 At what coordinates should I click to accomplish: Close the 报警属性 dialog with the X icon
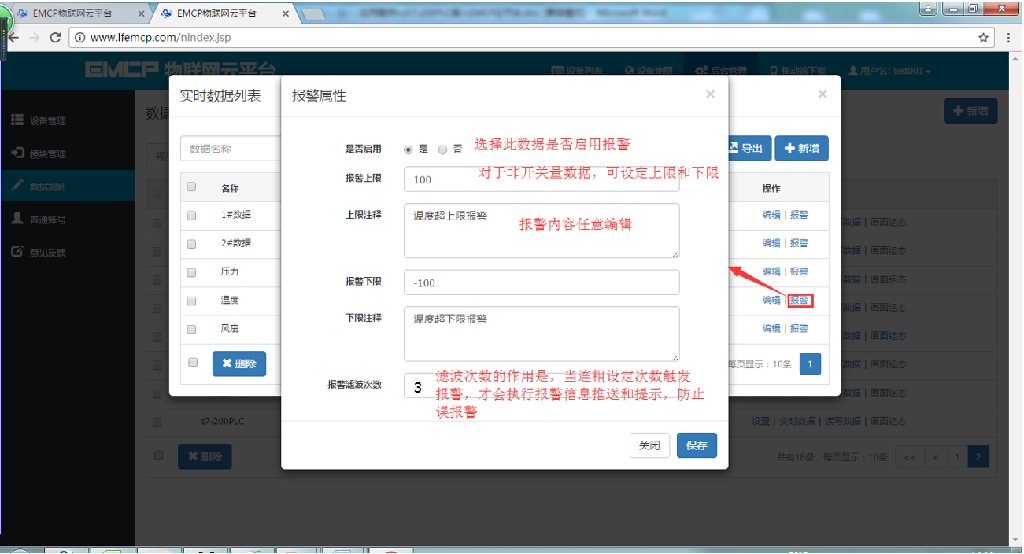710,95
